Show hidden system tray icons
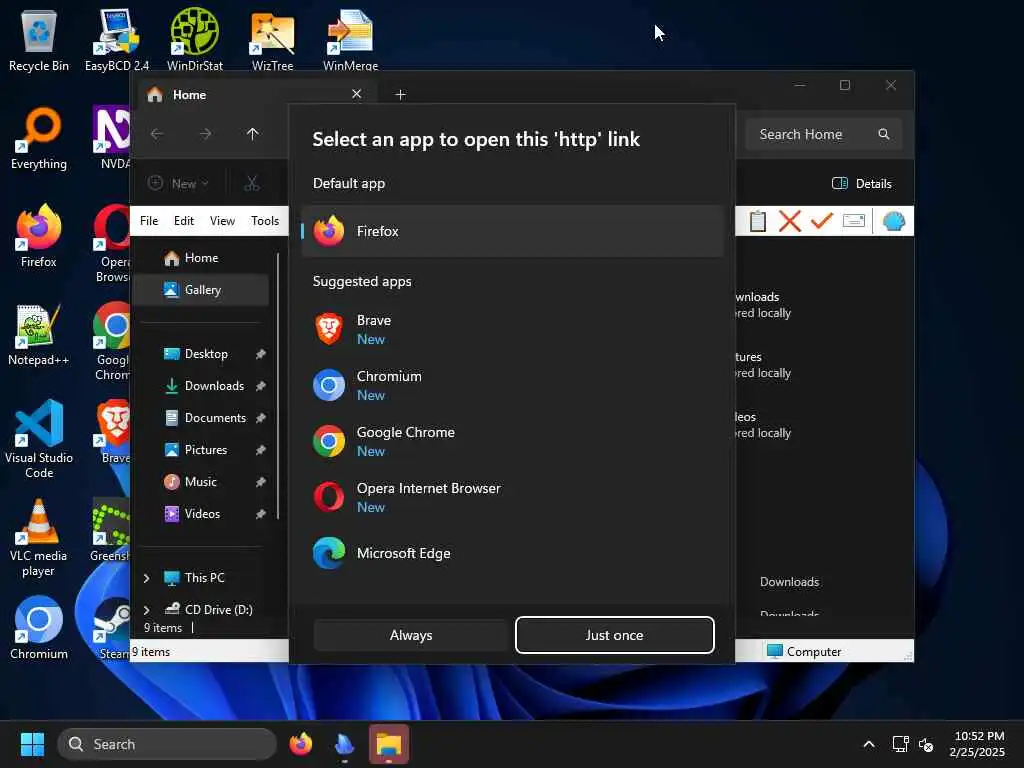 pos(869,744)
